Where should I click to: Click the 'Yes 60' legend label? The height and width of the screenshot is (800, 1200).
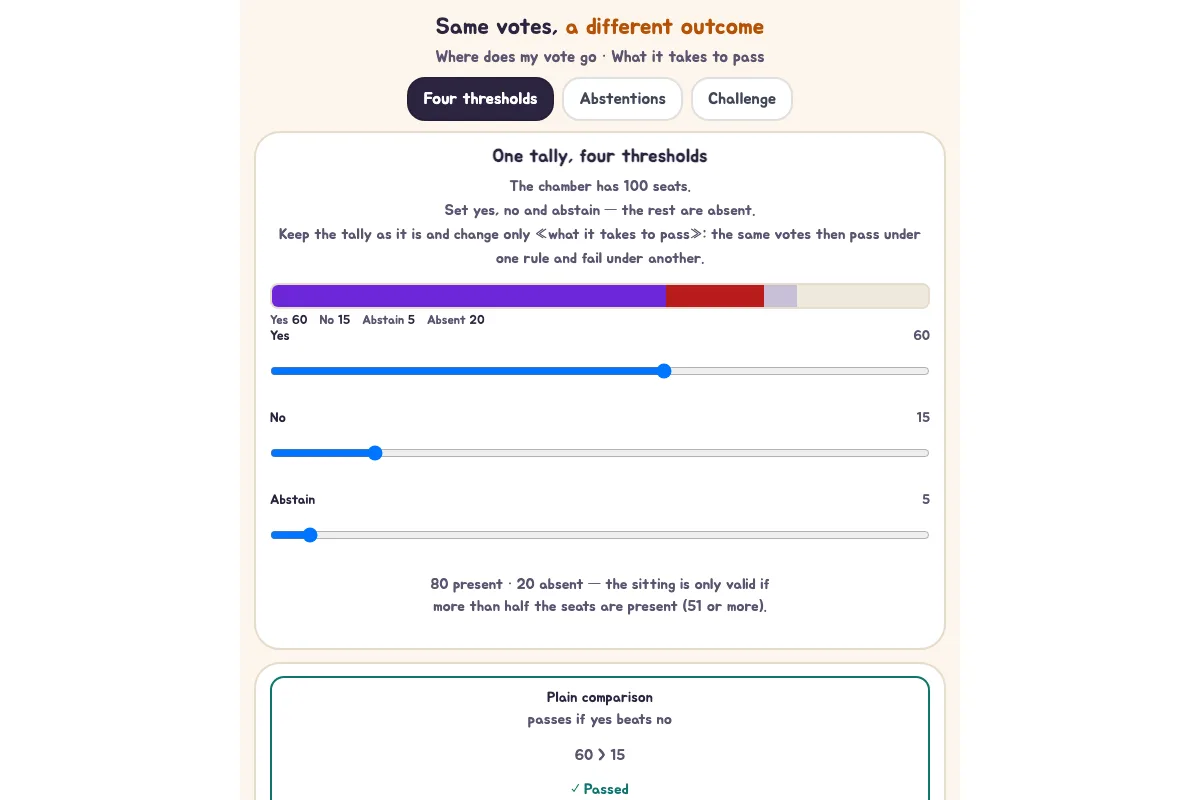click(289, 320)
